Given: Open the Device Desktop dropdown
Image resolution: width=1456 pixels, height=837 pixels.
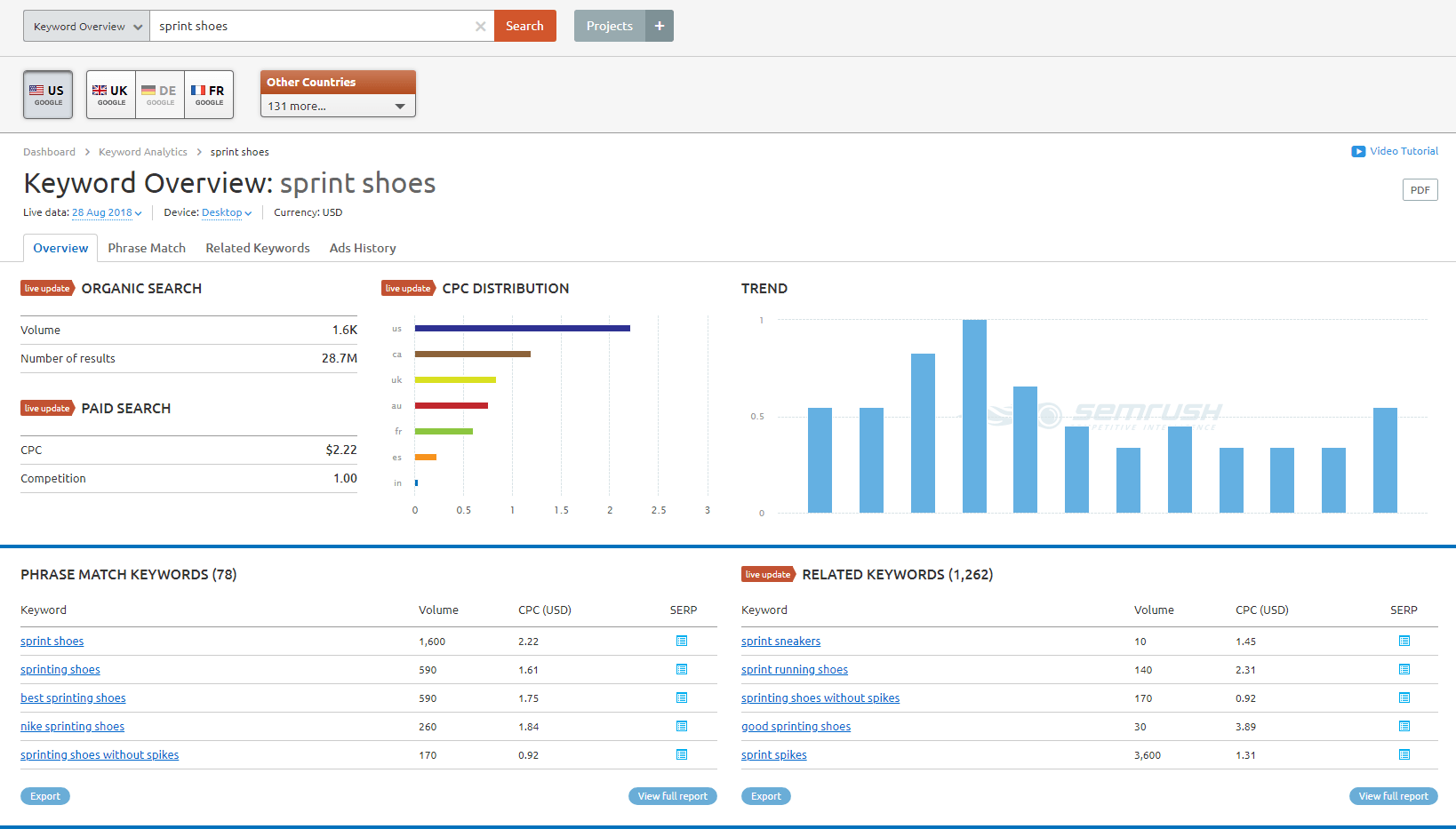Looking at the screenshot, I should 227,212.
